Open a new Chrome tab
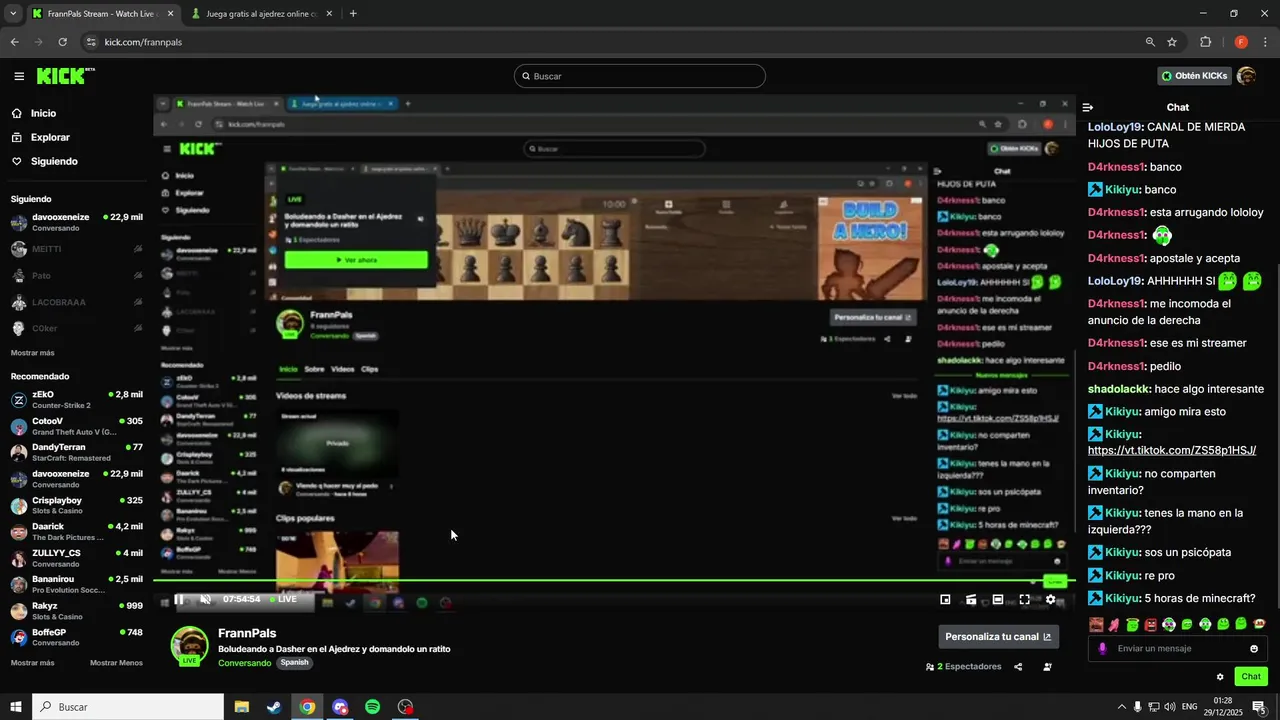This screenshot has width=1280, height=720. tap(353, 14)
